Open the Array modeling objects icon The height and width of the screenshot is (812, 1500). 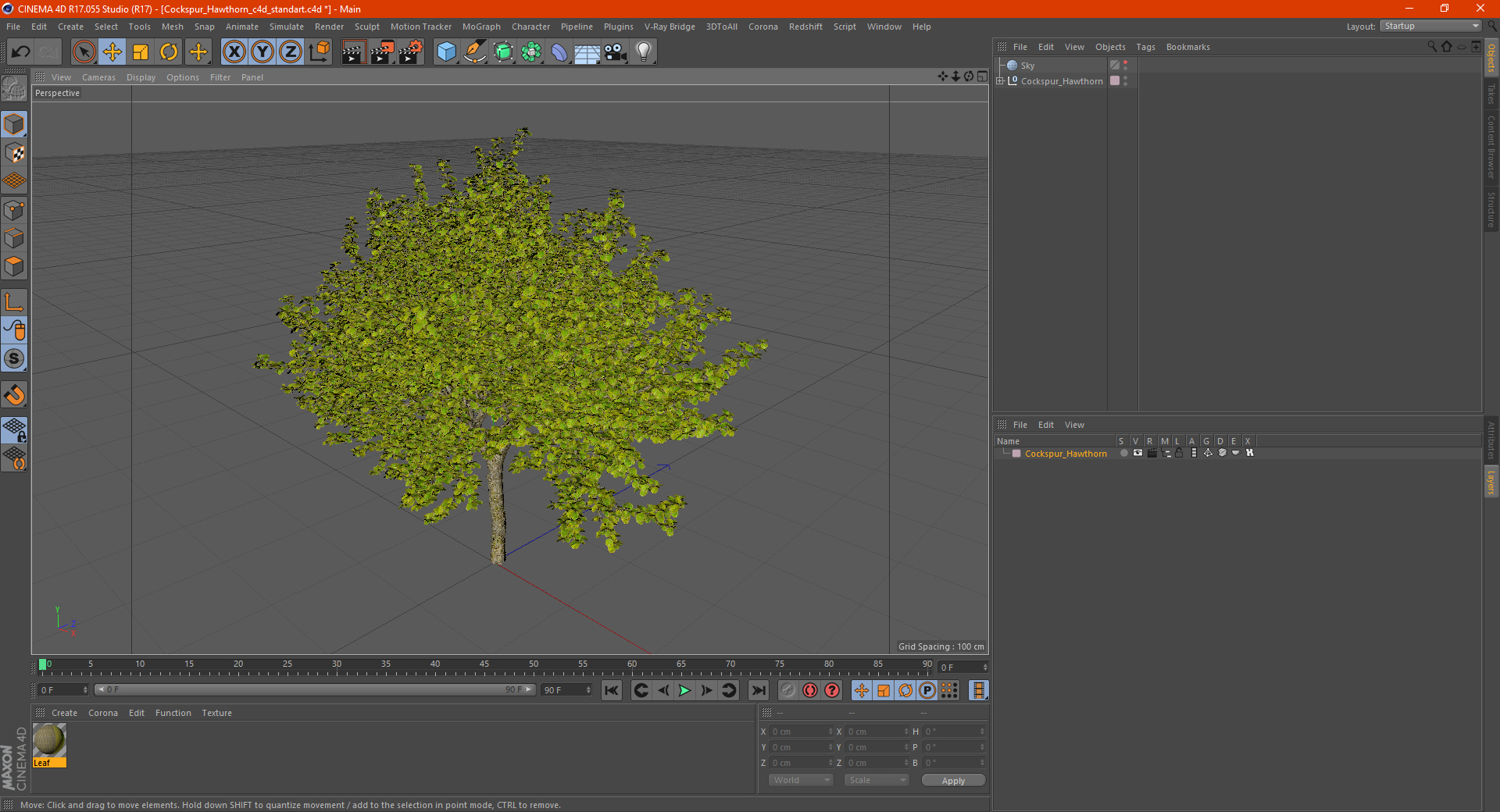pos(531,52)
